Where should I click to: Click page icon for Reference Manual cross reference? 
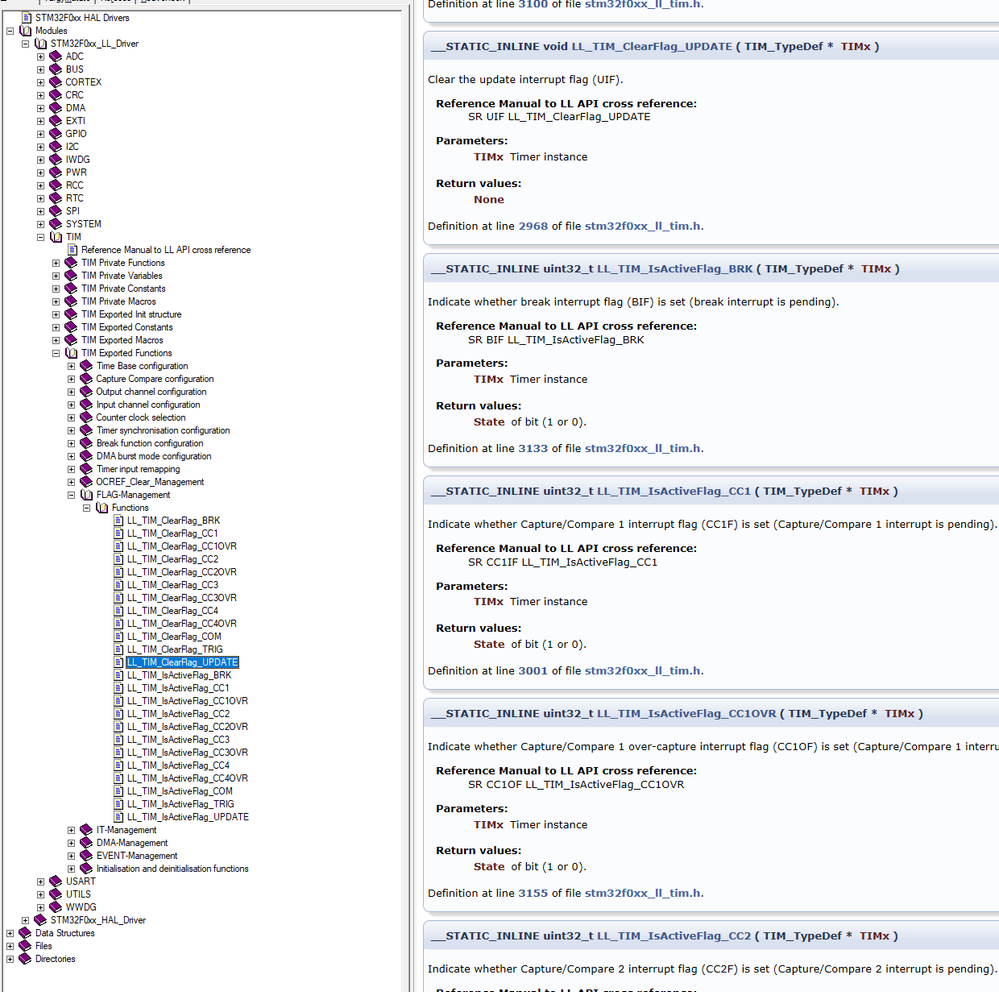pos(73,250)
